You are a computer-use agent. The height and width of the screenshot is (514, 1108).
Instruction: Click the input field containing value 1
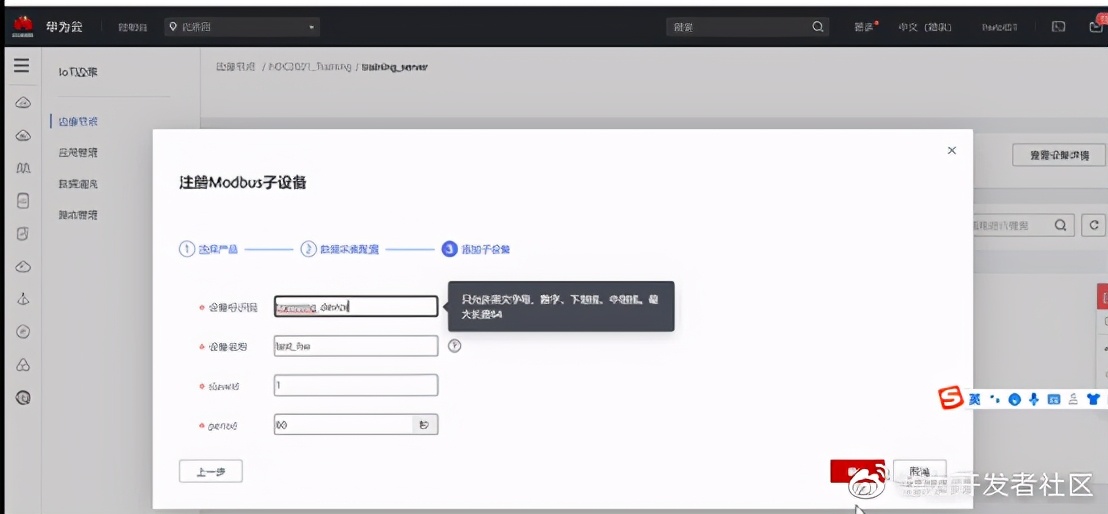[356, 385]
